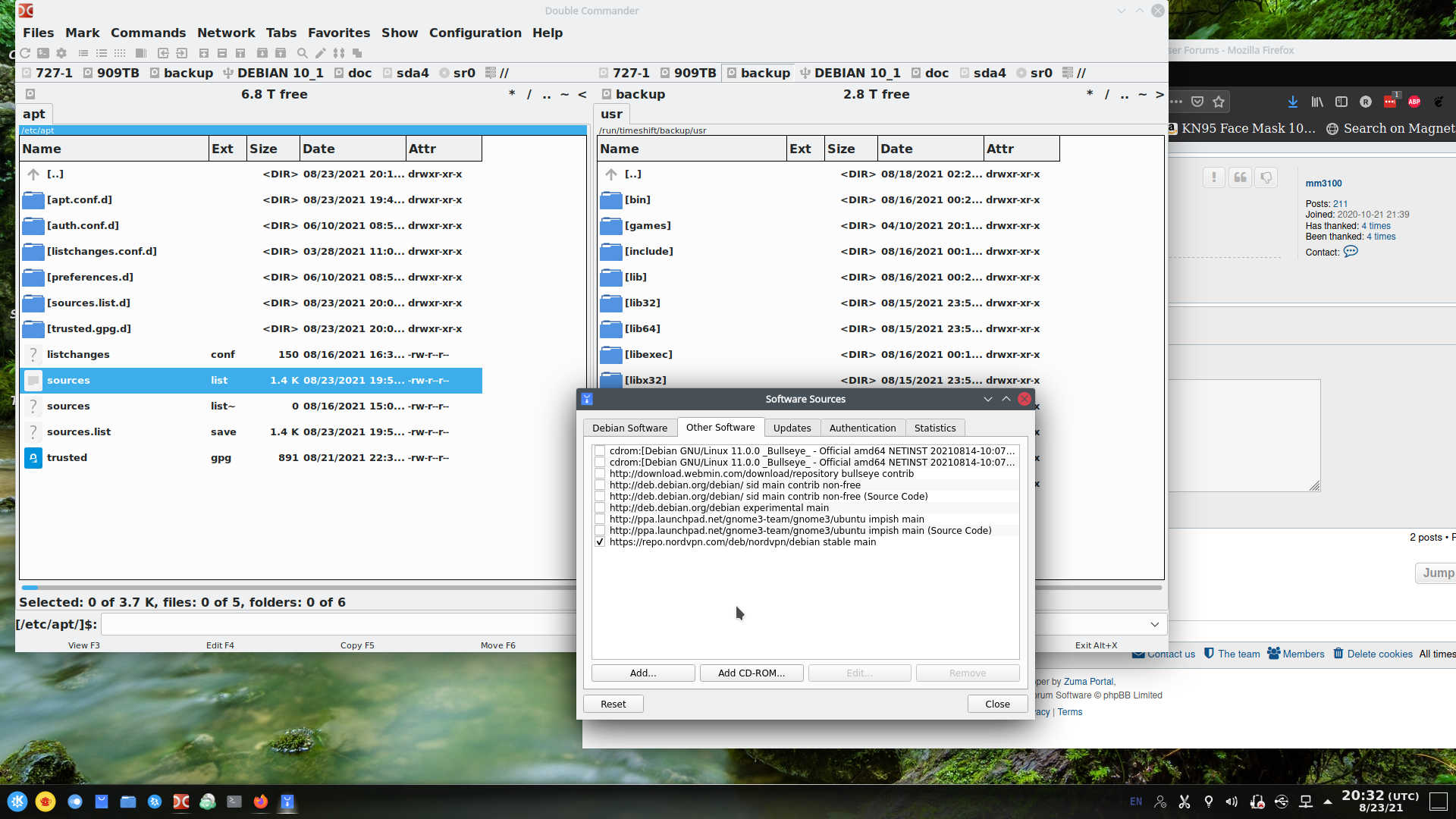Expand the command line history dropdown

(1154, 624)
